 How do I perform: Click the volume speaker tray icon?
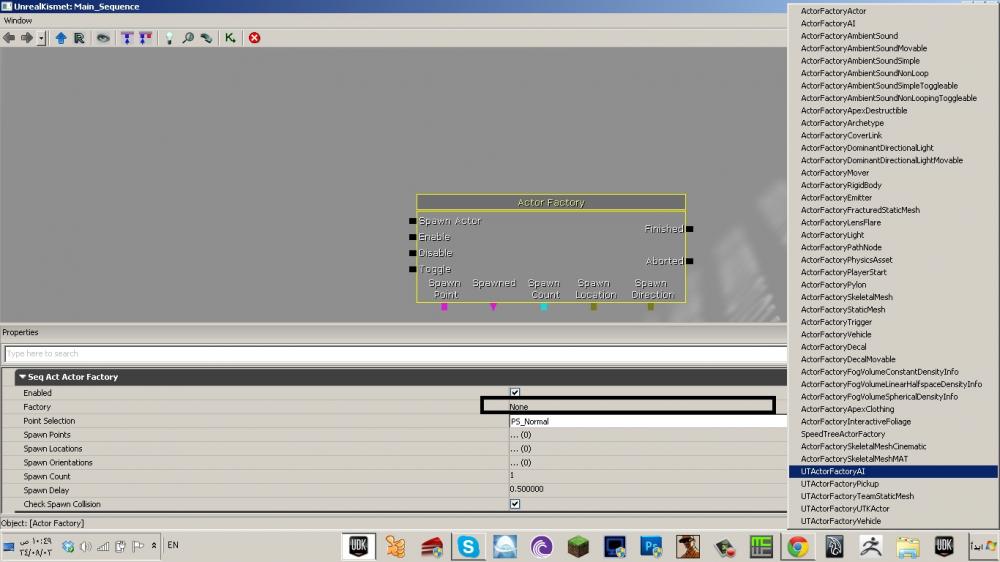[85, 547]
